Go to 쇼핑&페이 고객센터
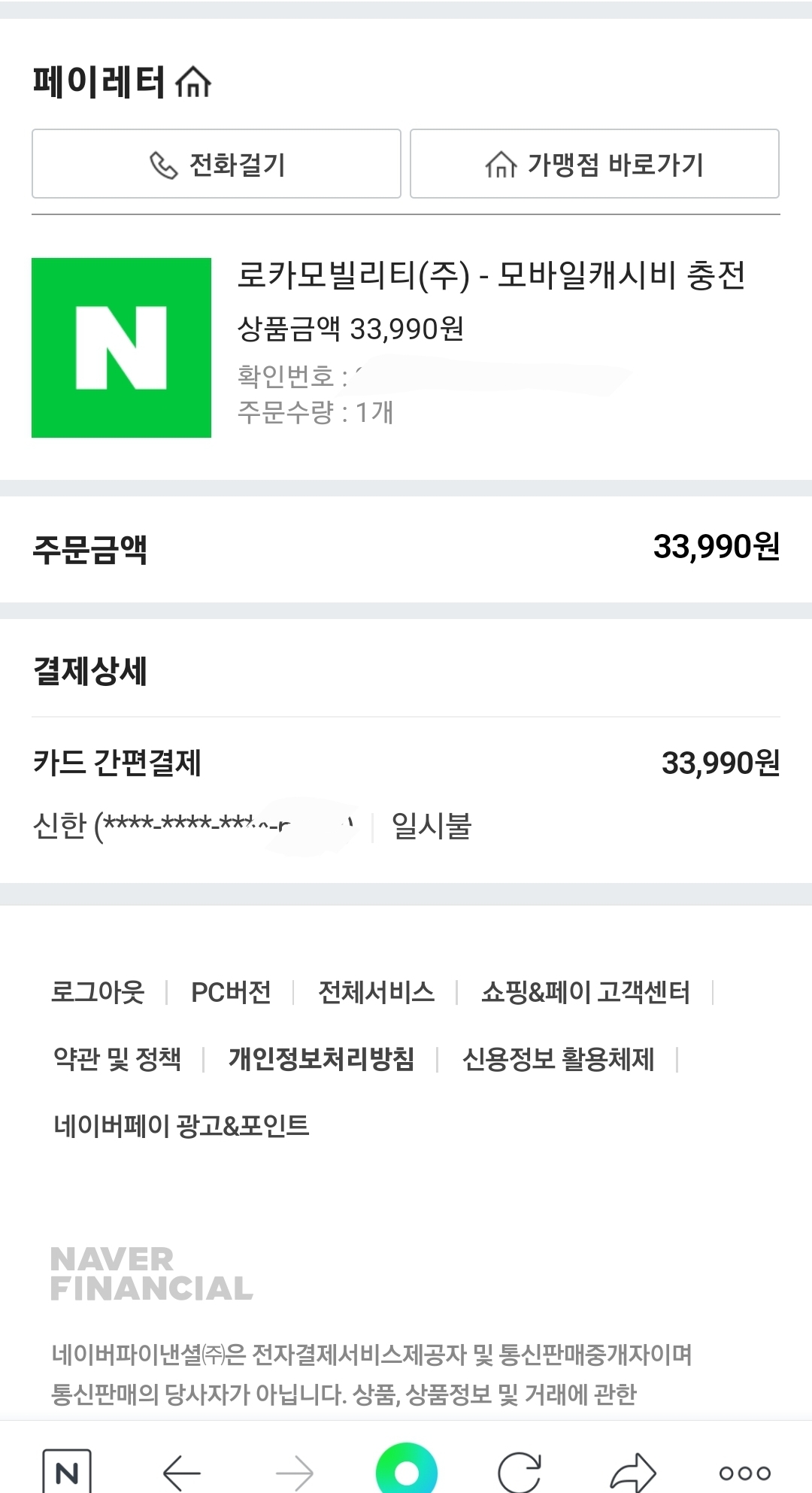Screen dimensions: 812x1493 [x=585, y=992]
